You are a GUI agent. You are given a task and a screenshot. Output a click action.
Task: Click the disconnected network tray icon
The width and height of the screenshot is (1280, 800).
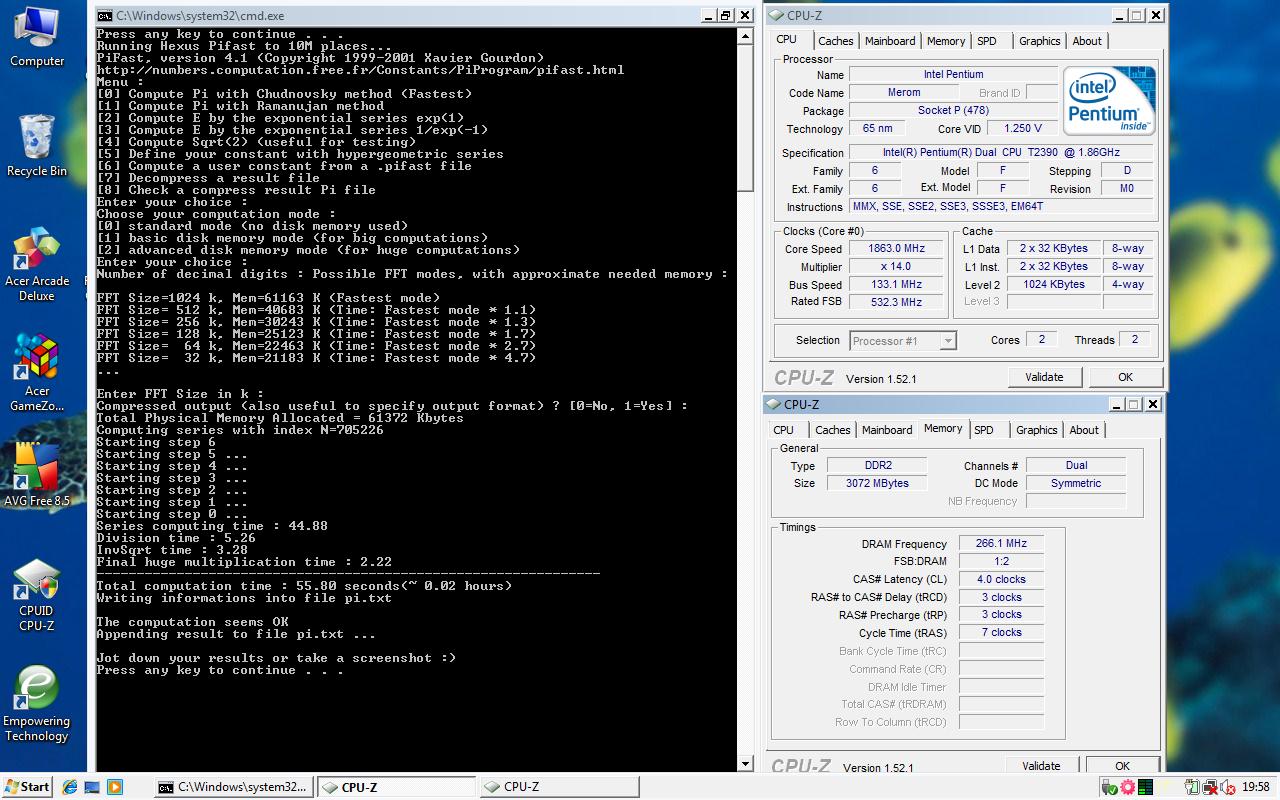tap(1209, 787)
